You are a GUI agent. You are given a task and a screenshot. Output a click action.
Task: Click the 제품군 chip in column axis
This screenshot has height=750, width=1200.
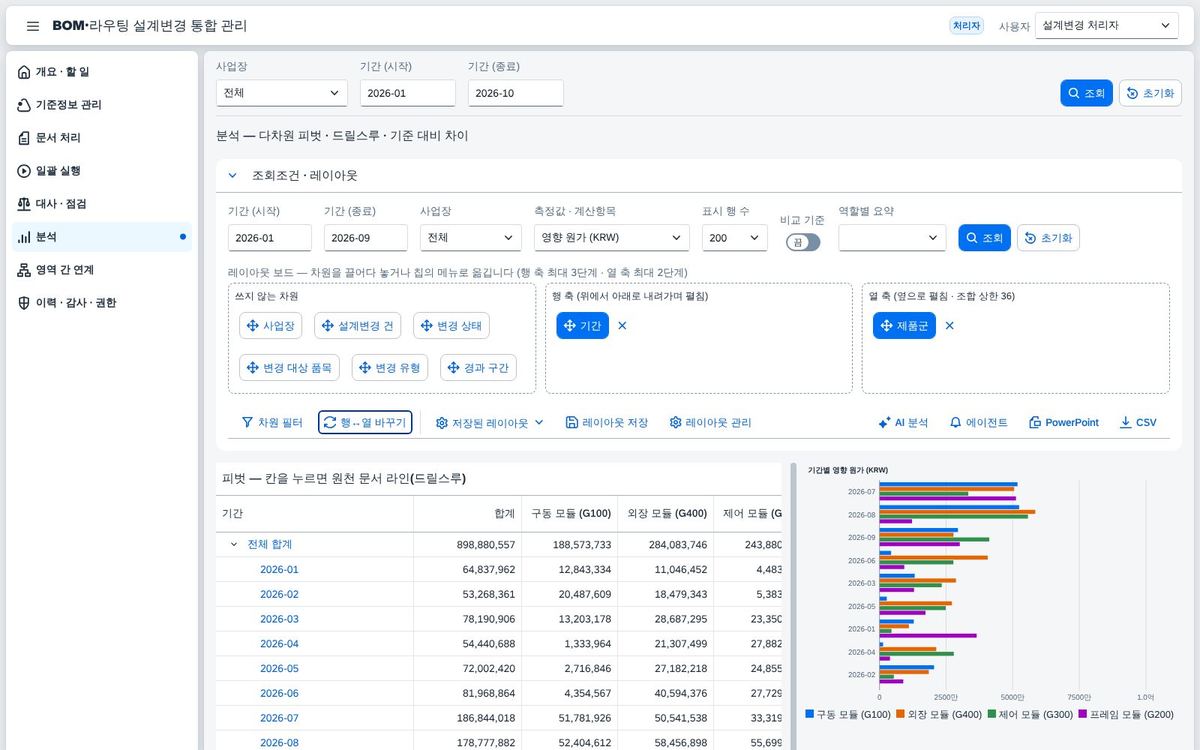click(x=904, y=326)
